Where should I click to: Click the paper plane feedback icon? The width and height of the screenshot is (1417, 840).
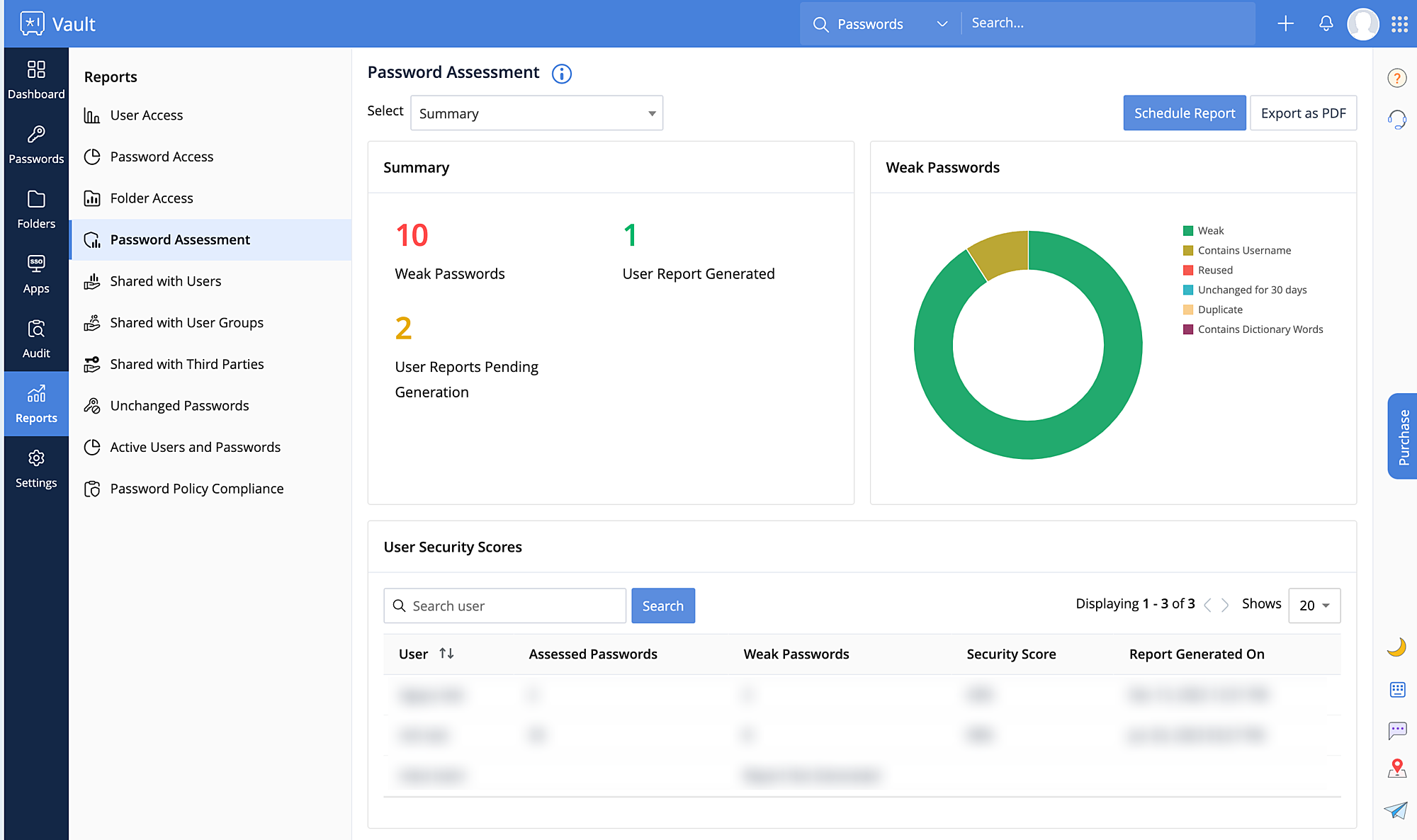click(1396, 810)
